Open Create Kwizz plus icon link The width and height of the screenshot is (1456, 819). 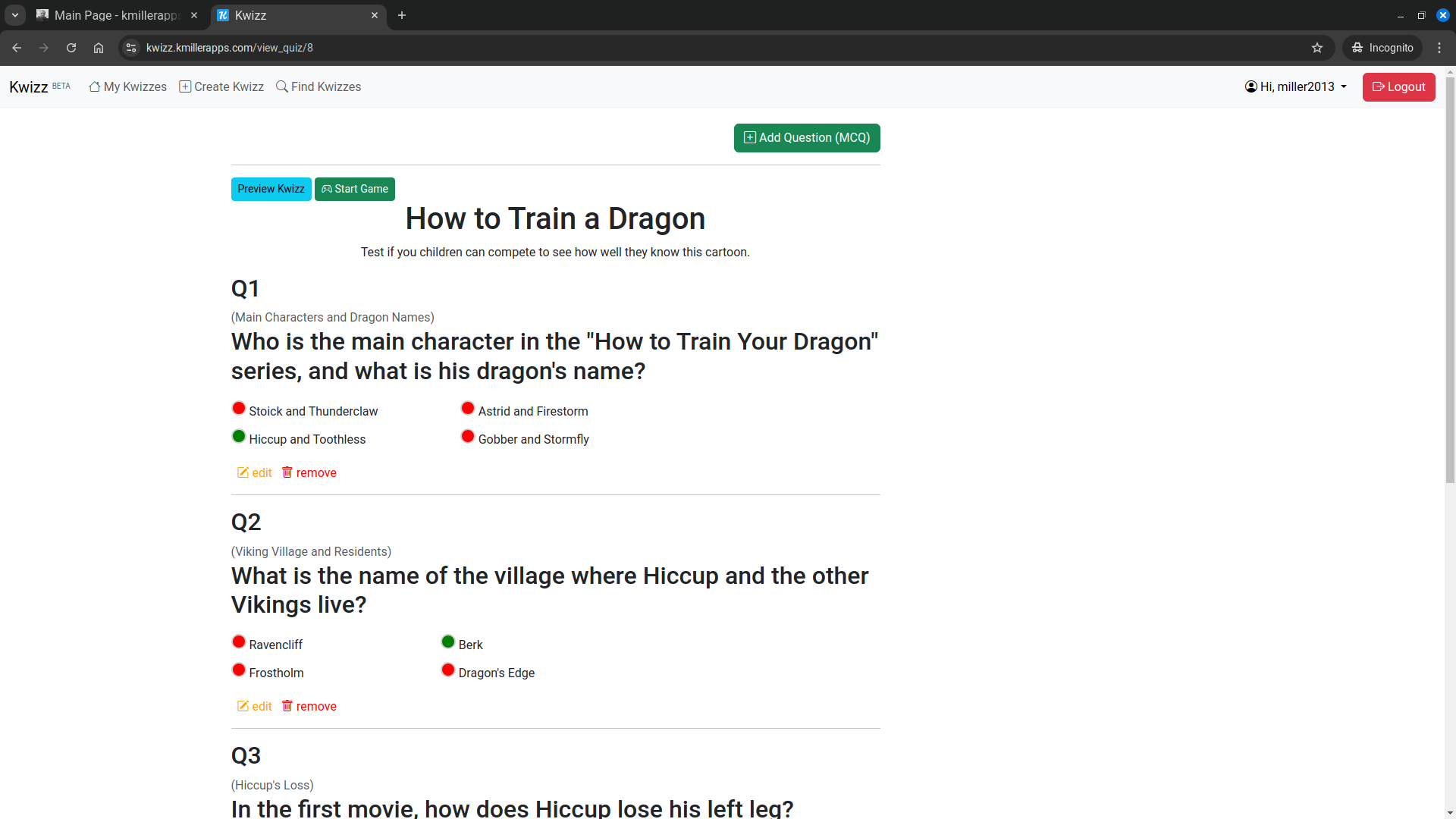[221, 87]
